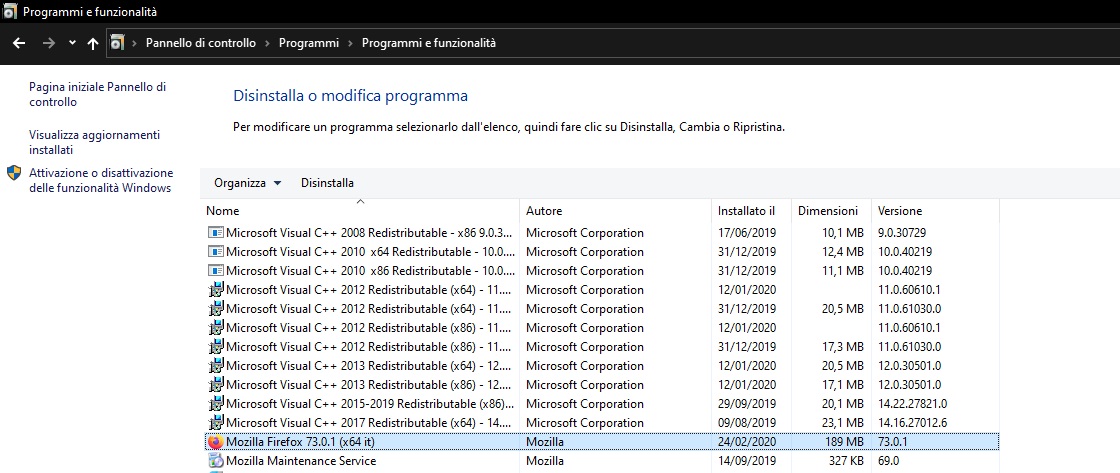The height and width of the screenshot is (473, 1120).
Task: Expand chevron after Programmi breadcrumb
Action: (350, 43)
